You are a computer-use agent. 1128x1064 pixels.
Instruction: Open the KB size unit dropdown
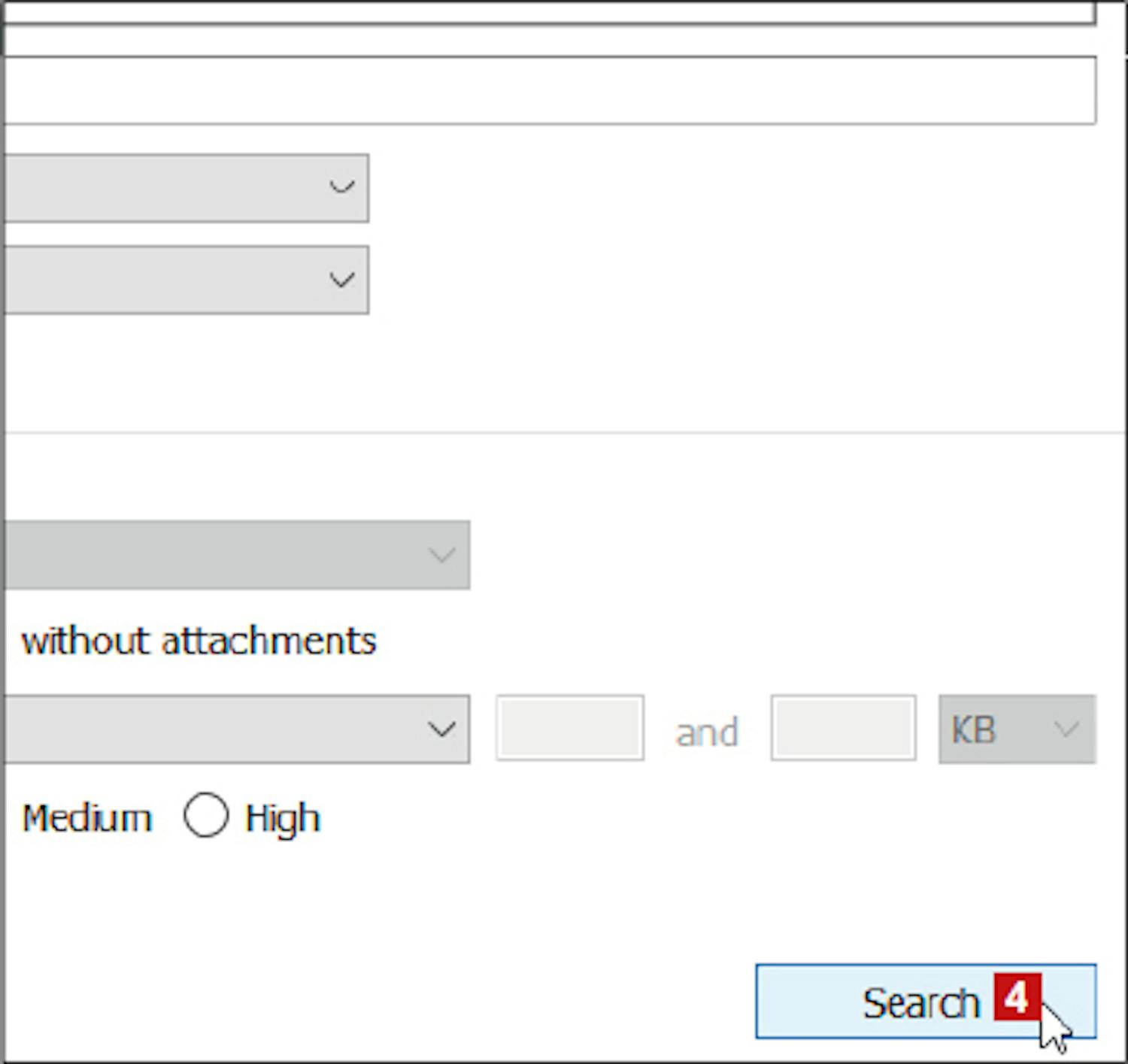1016,729
